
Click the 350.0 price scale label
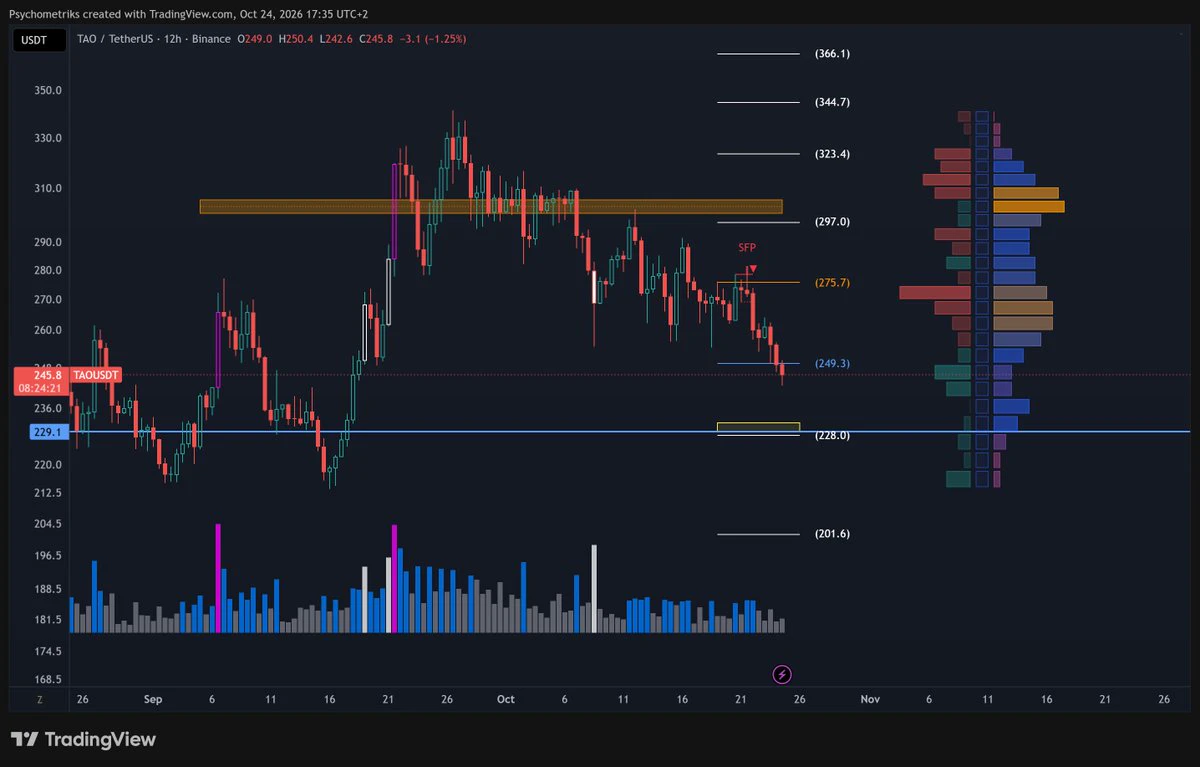click(x=48, y=90)
